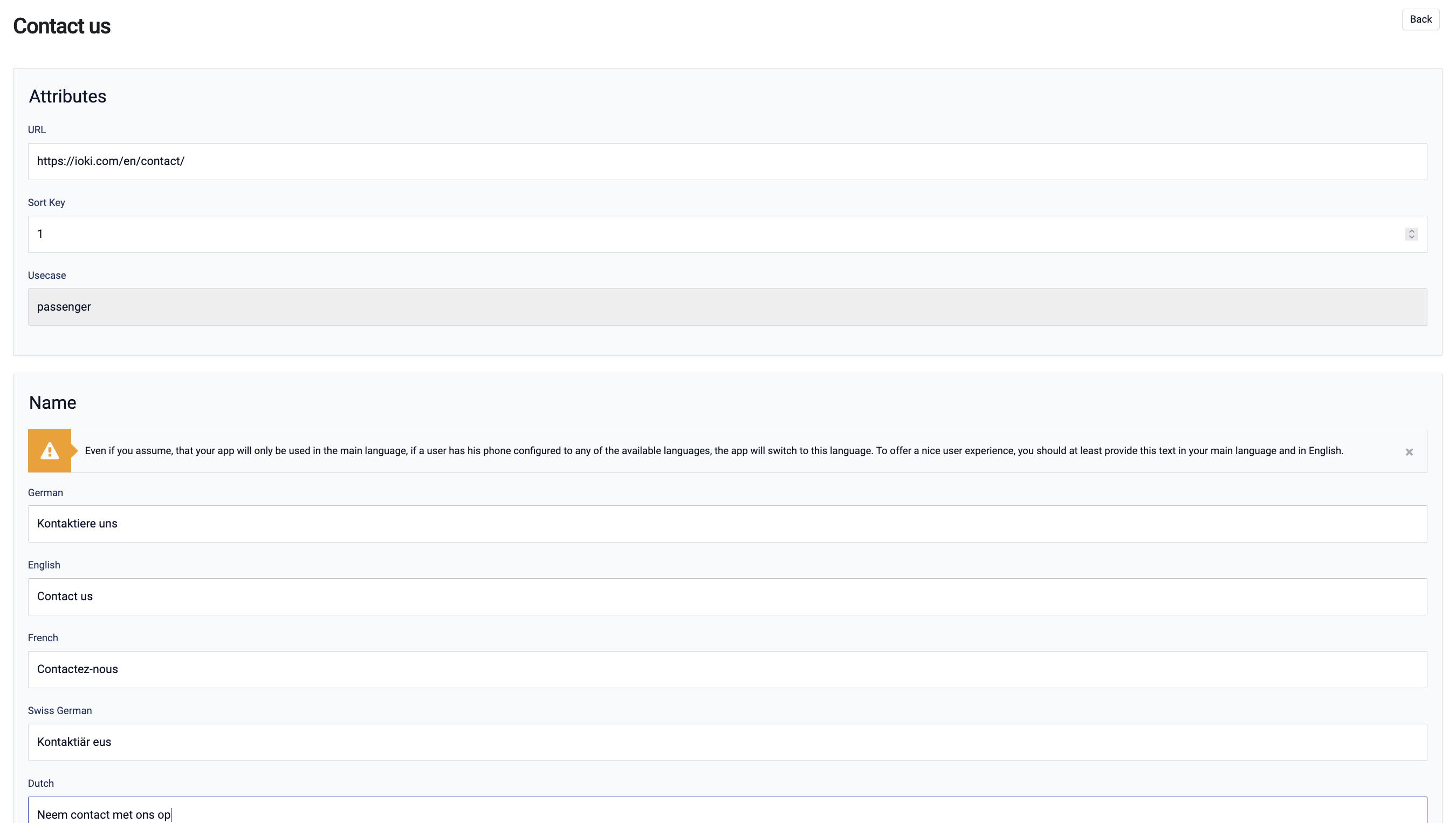Click the Name section heading
The image size is (1456, 823).
pyautogui.click(x=52, y=402)
